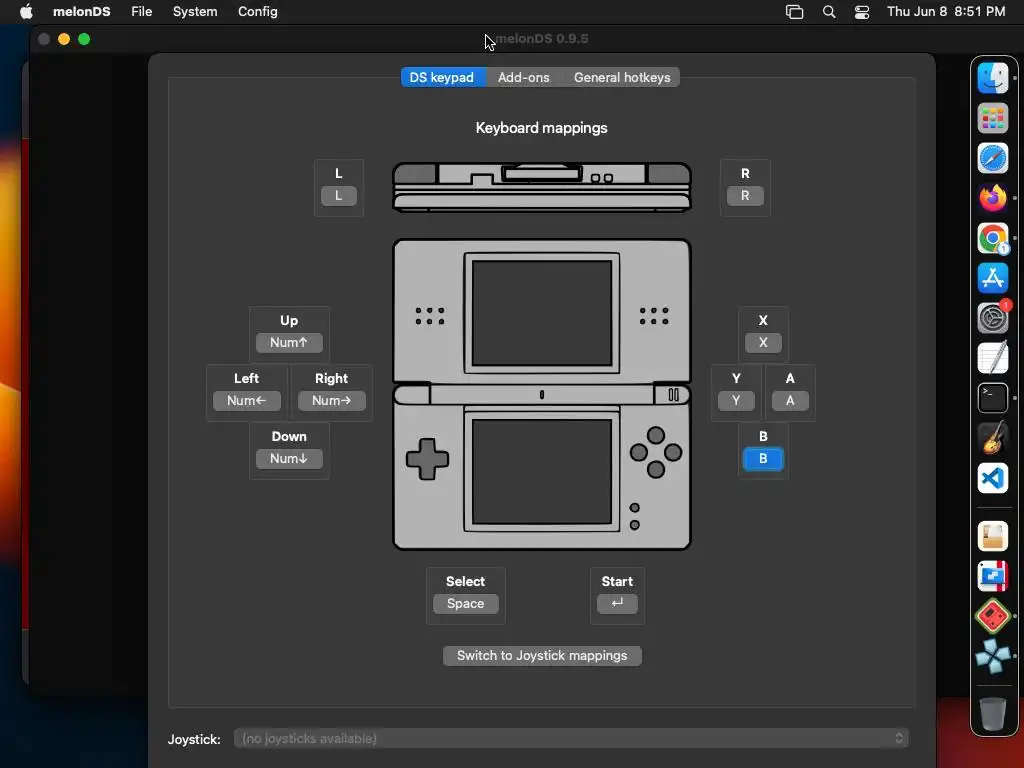Viewport: 1024px width, 768px height.
Task: Click Switch to Joystick mappings
Action: (x=542, y=656)
